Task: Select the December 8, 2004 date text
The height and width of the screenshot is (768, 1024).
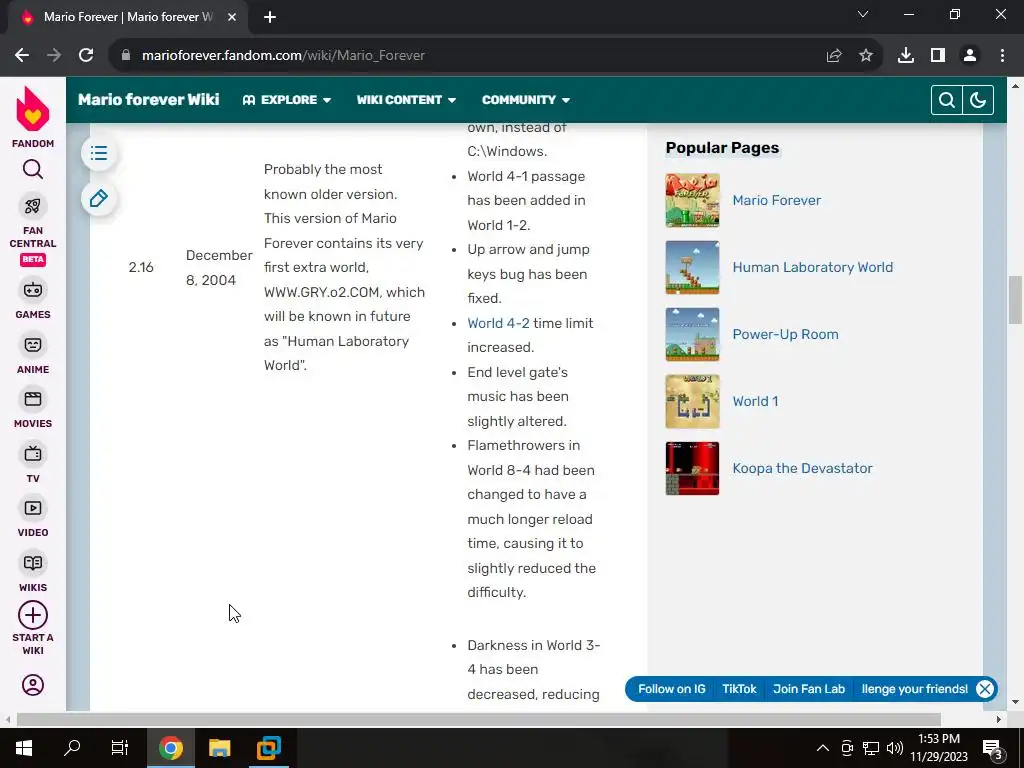Action: [x=219, y=268]
